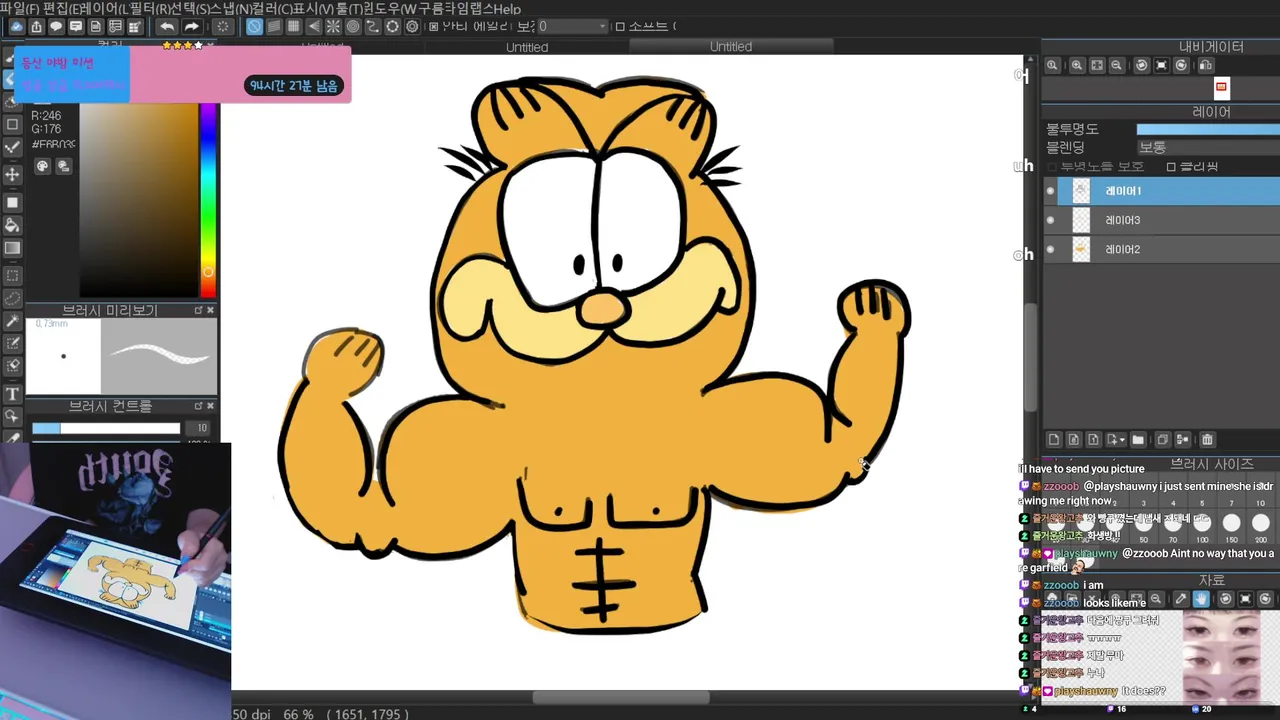Select the Shape outline tool
Image resolution: width=1280 pixels, height=720 pixels.
12,125
